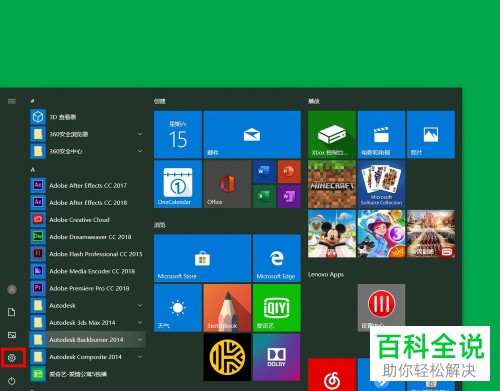Open the Bubble Witch 3 game tile
This screenshot has height=391, width=500.
[381, 234]
